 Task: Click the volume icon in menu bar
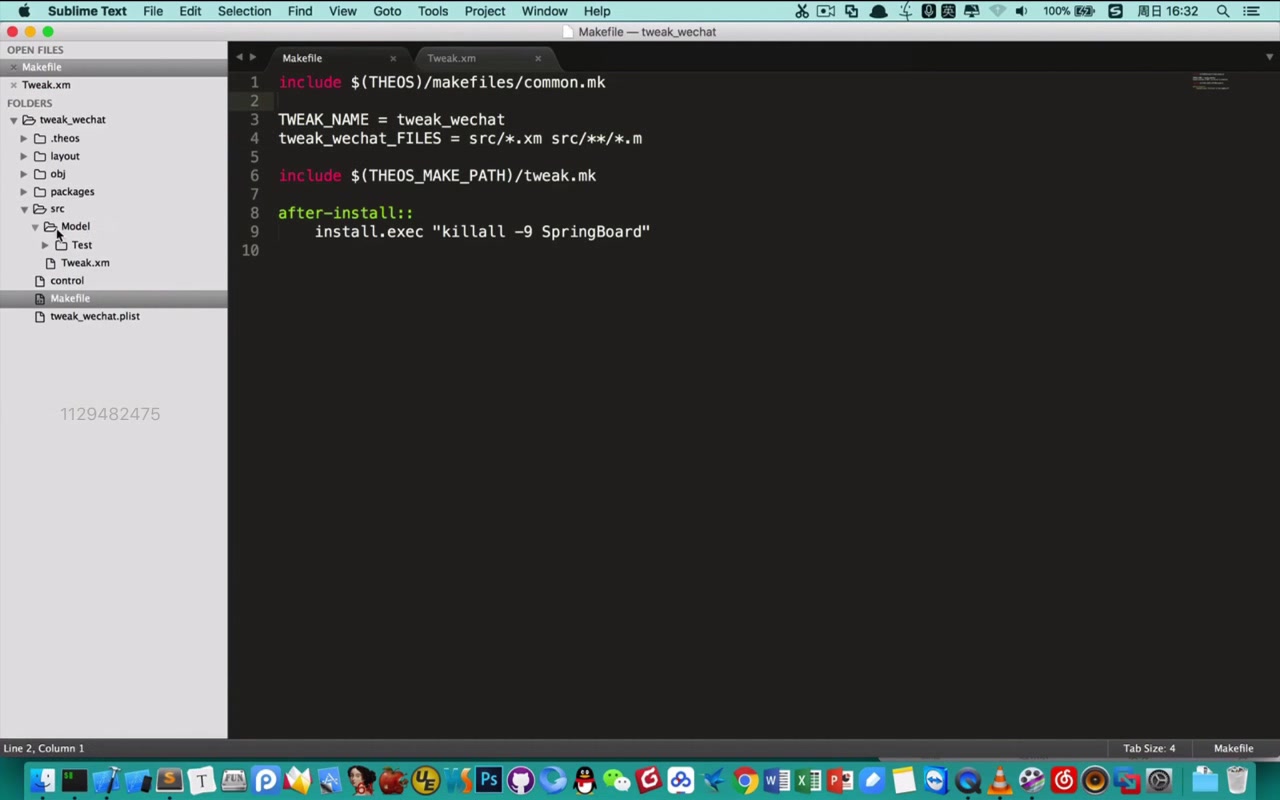click(x=1021, y=11)
